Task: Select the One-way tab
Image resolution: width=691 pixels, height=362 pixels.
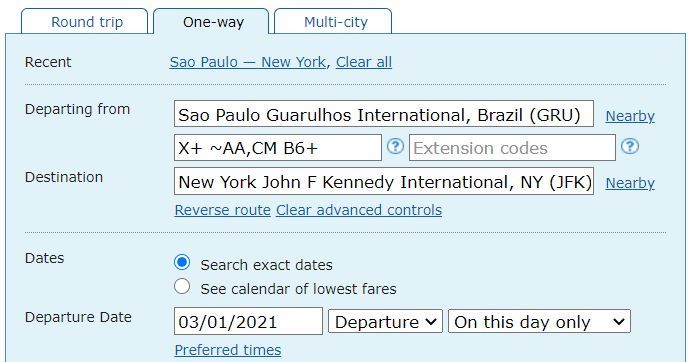Action: coord(211,22)
